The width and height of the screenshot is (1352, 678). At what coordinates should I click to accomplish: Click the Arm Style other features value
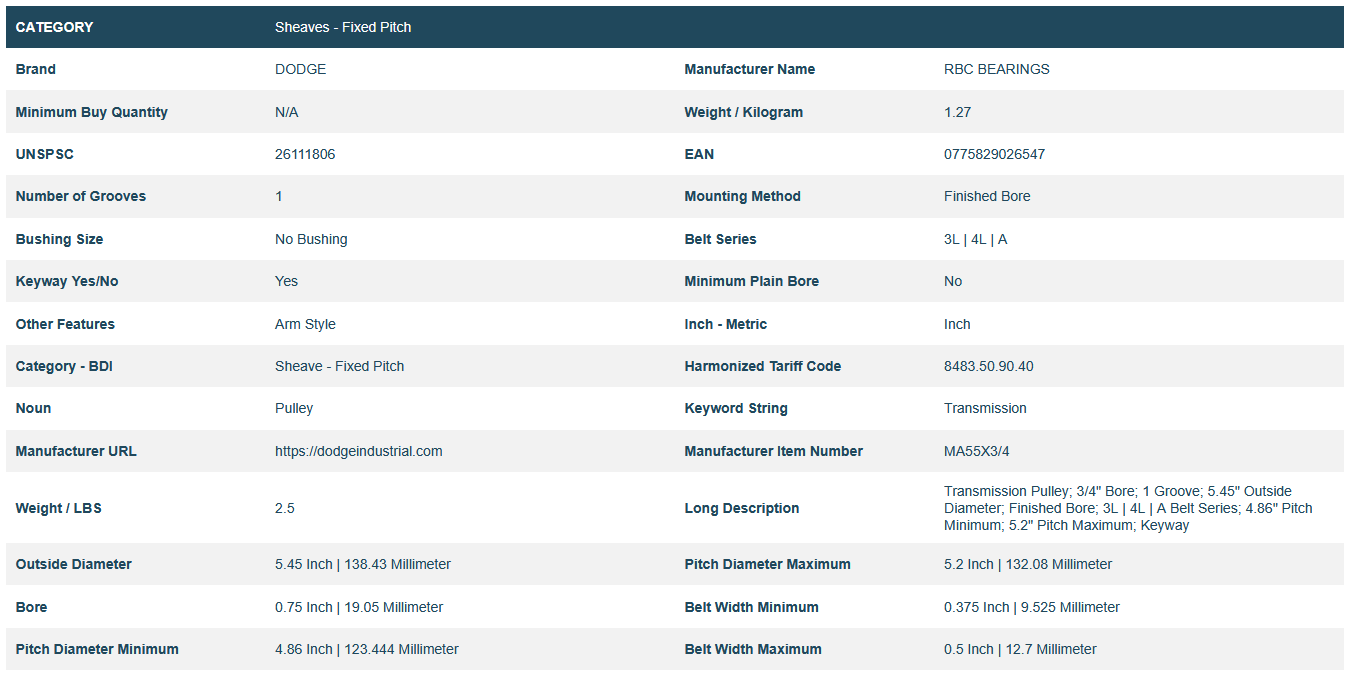(305, 324)
